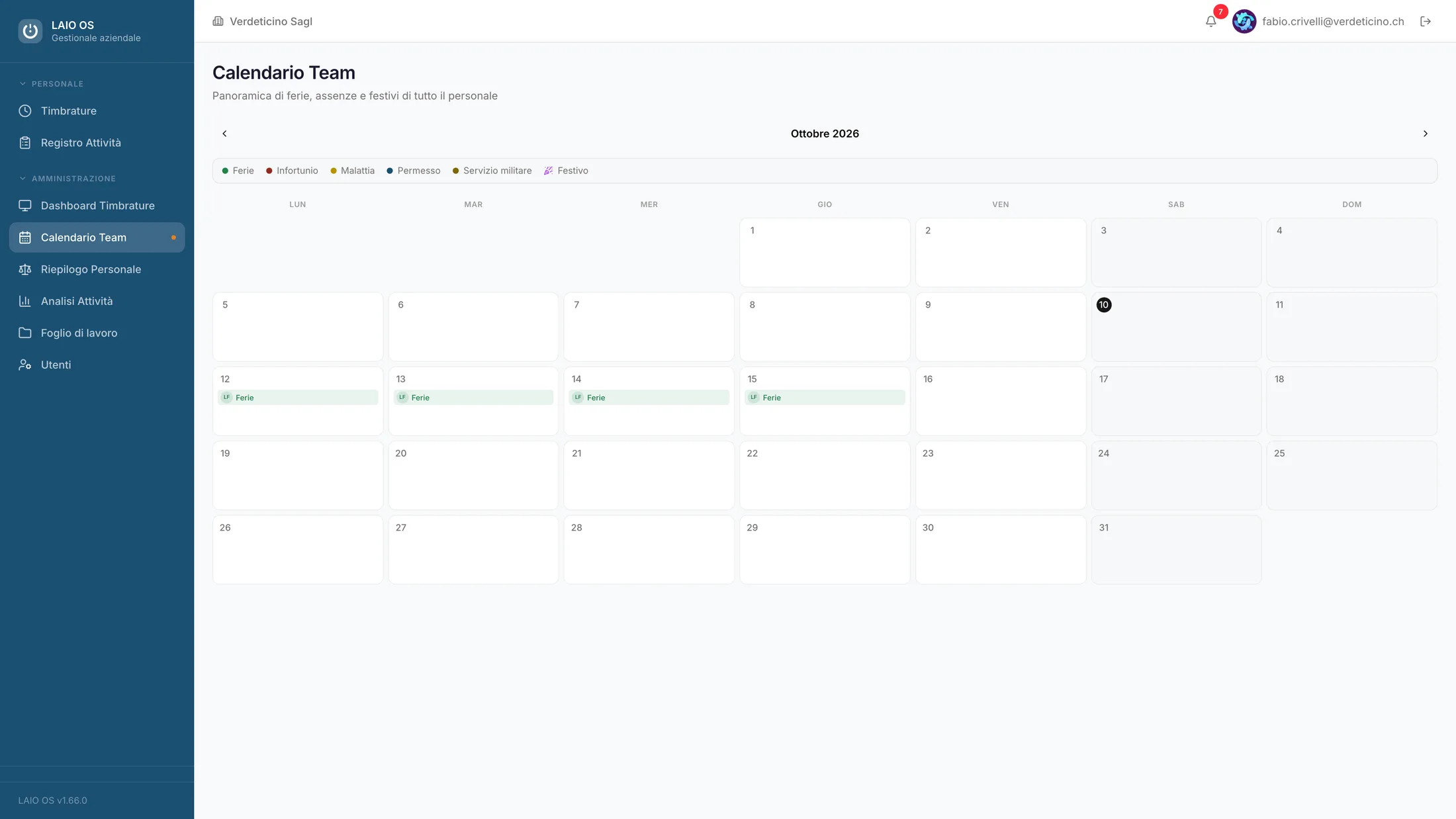Click the Ferie label on October 15
The height and width of the screenshot is (819, 1456).
[772, 398]
